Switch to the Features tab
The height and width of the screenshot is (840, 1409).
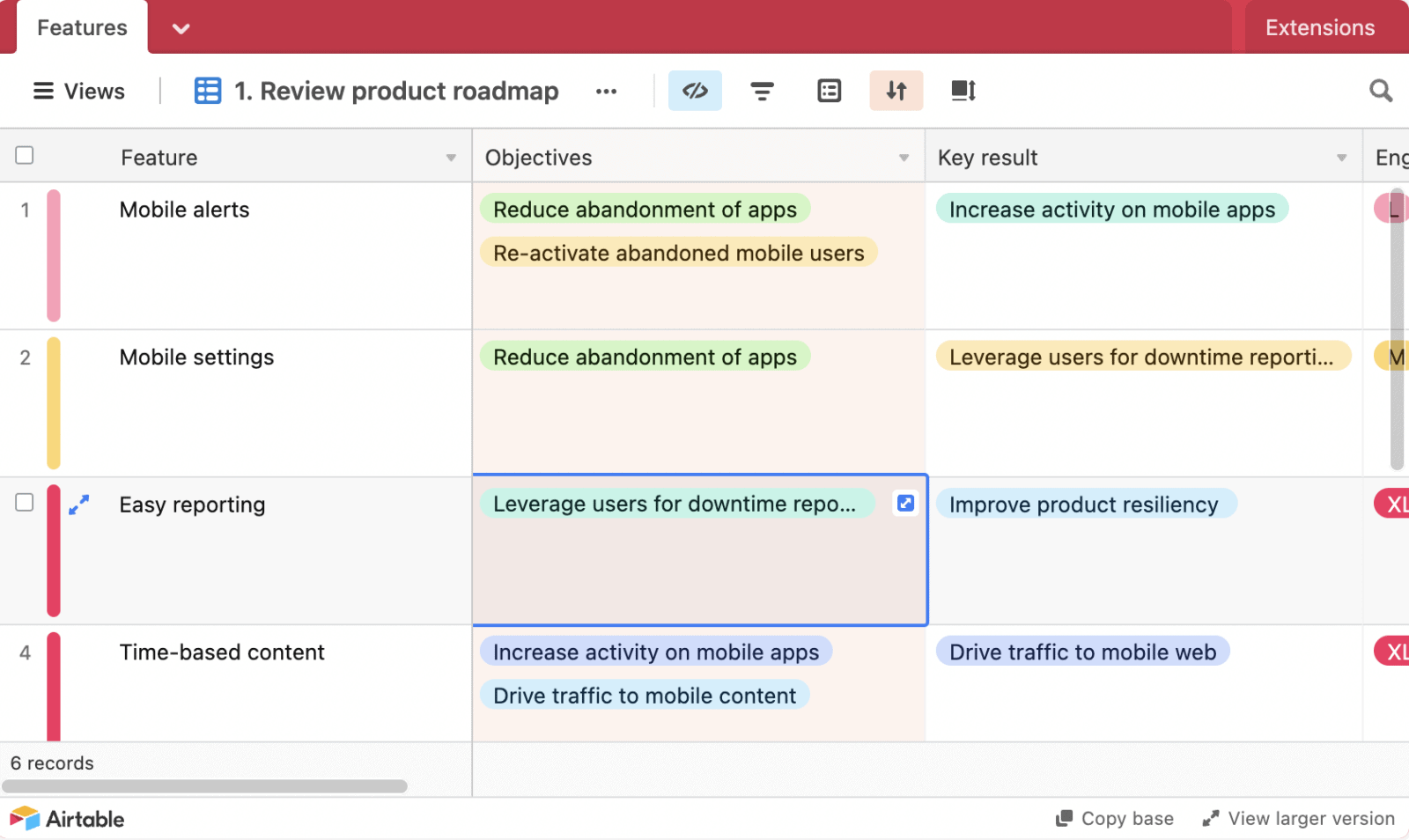tap(81, 27)
